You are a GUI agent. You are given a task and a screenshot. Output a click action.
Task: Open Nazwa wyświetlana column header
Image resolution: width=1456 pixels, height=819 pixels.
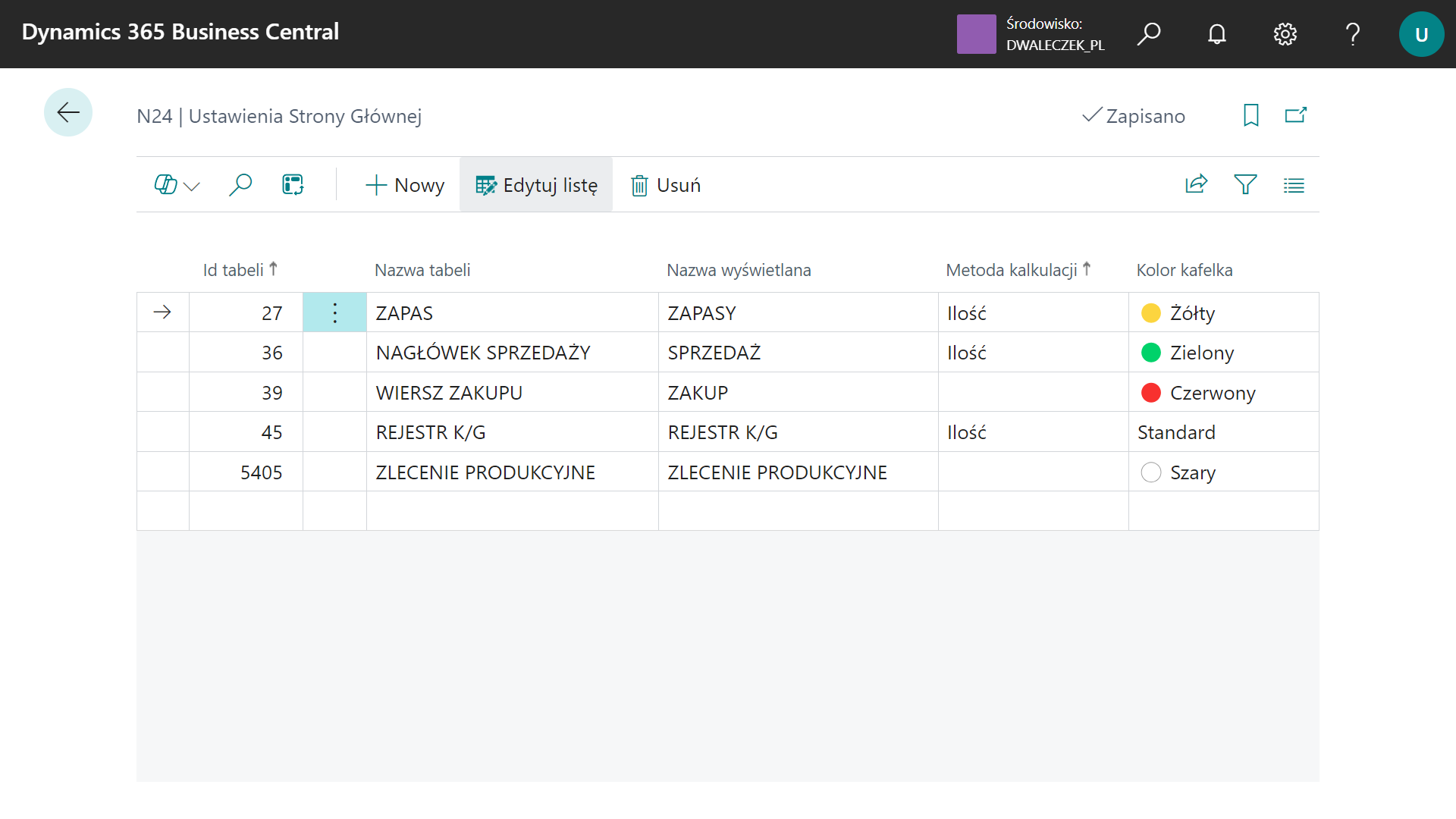tap(739, 270)
